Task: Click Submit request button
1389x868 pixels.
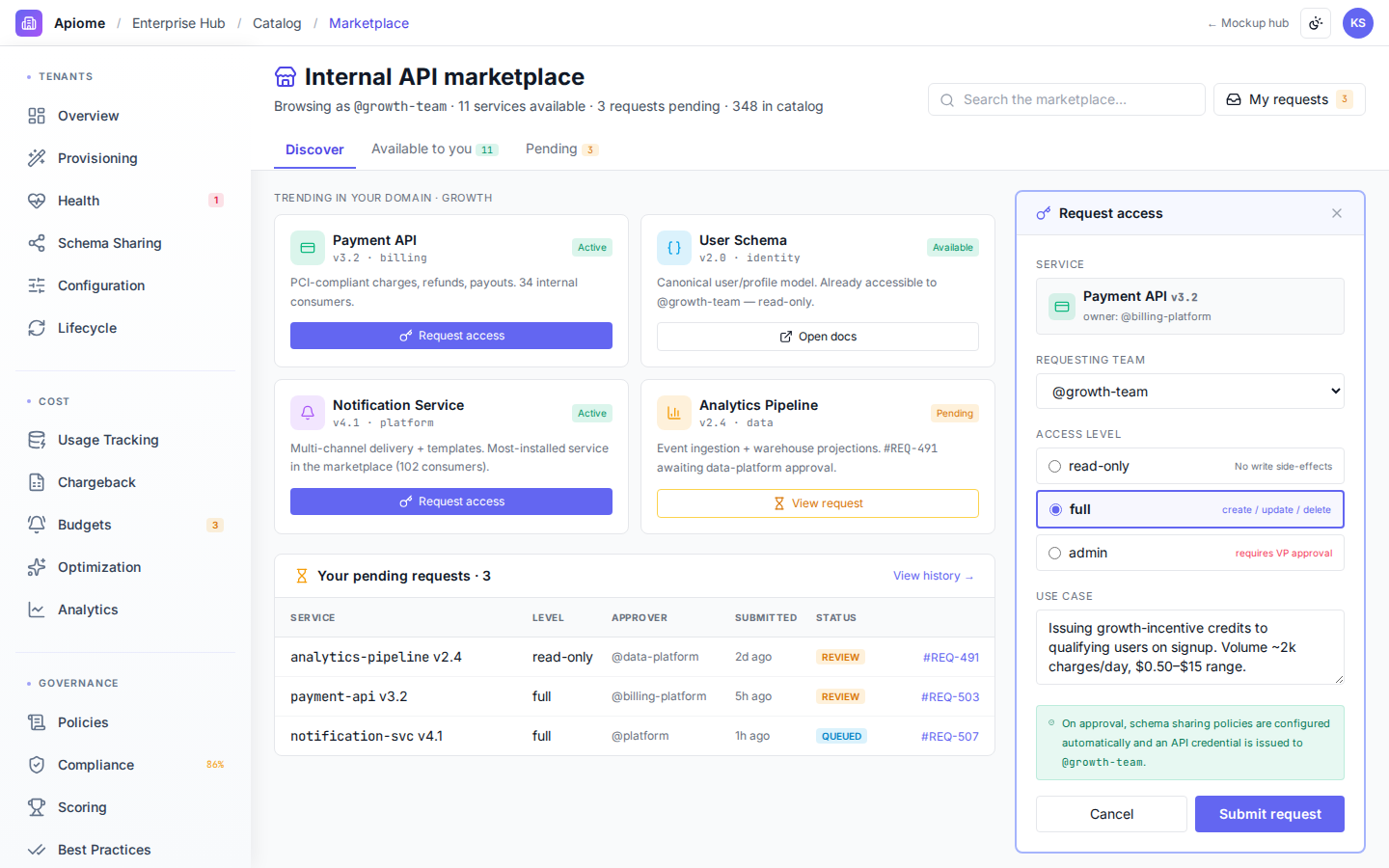Action: (x=1269, y=814)
